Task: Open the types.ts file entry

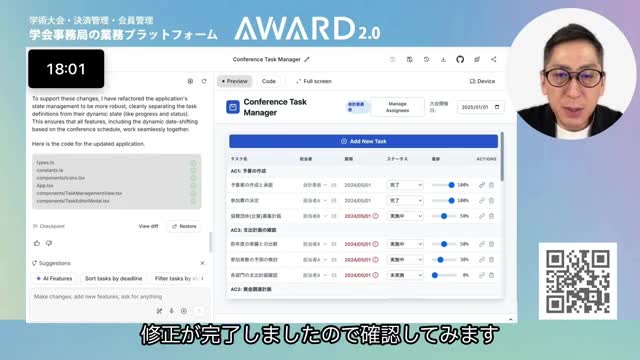Action: (x=45, y=162)
